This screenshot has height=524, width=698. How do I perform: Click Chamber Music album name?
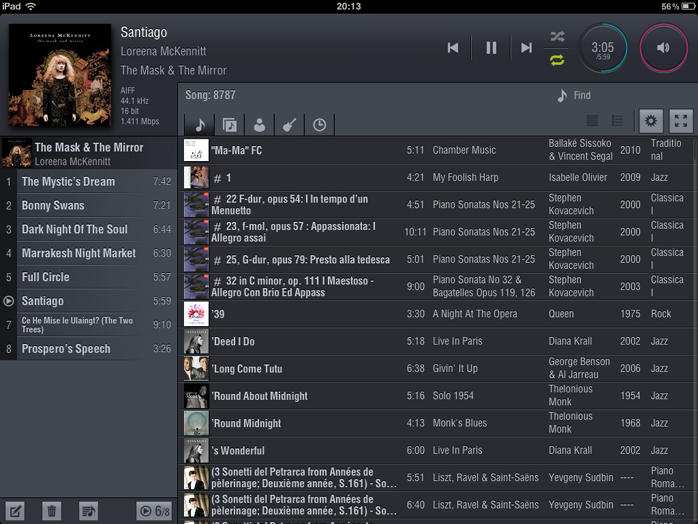(x=464, y=150)
